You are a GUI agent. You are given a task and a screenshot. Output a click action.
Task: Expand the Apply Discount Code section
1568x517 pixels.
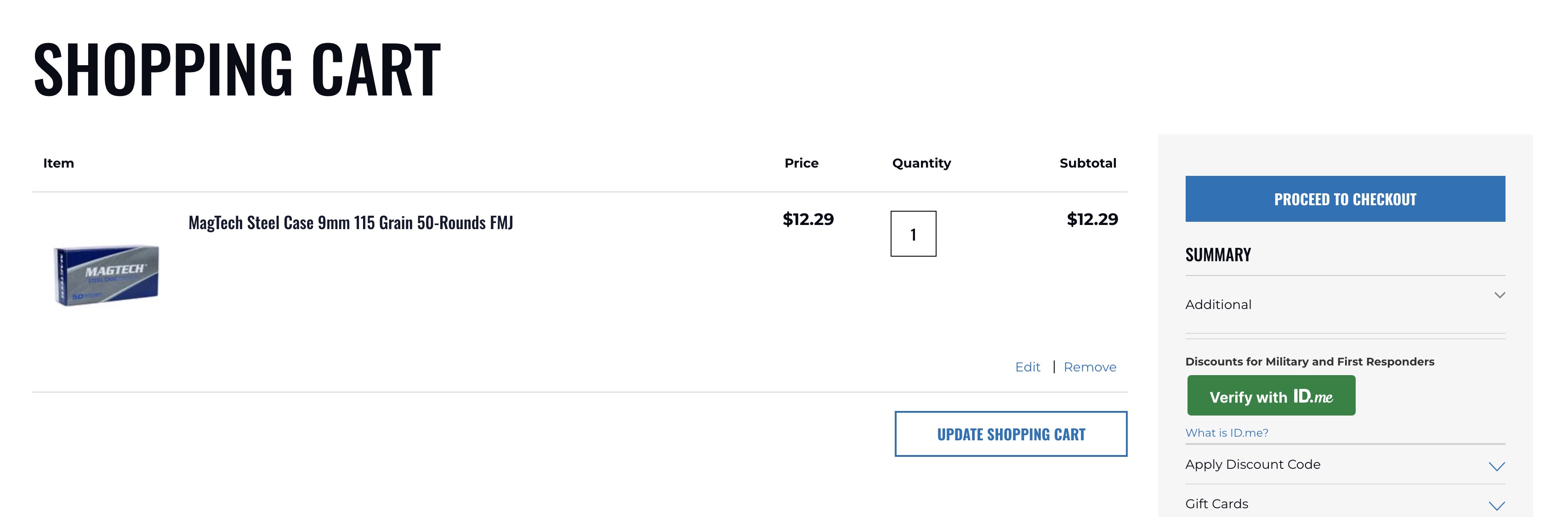tap(1253, 464)
